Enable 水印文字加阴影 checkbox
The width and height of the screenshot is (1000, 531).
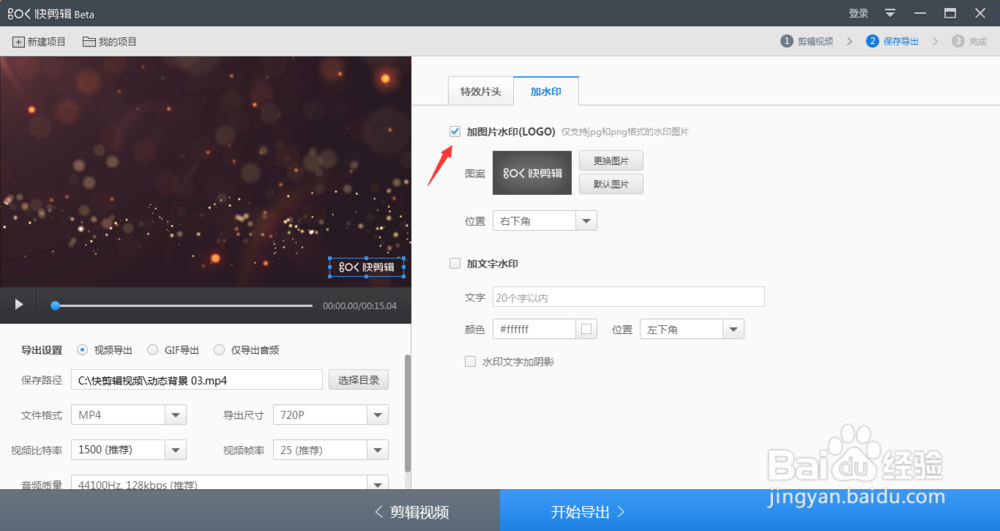tap(470, 361)
